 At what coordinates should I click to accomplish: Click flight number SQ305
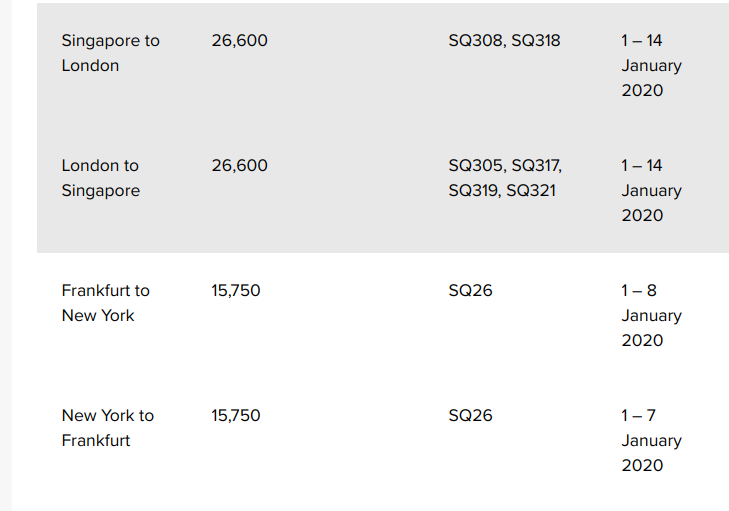coord(476,166)
